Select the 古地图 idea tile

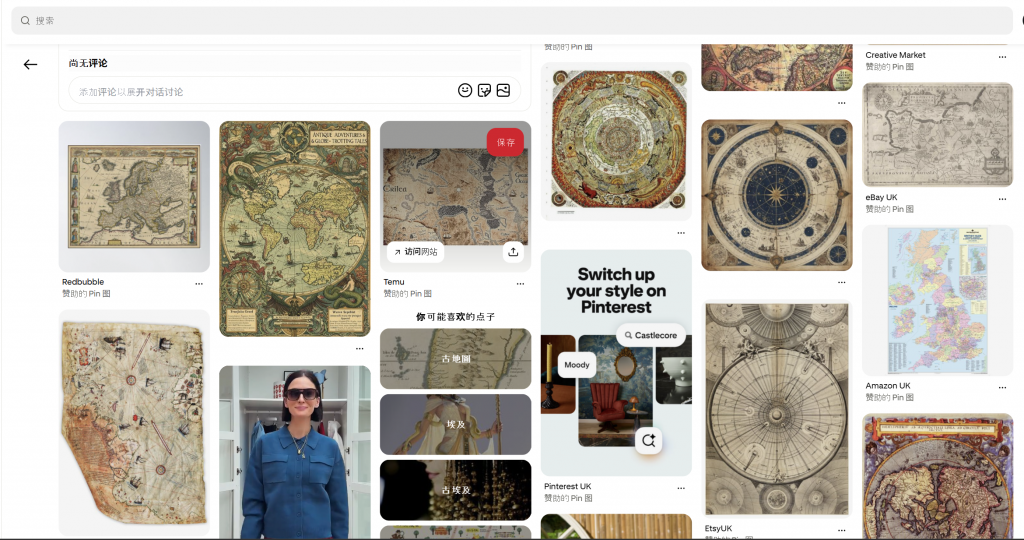pyautogui.click(x=455, y=358)
